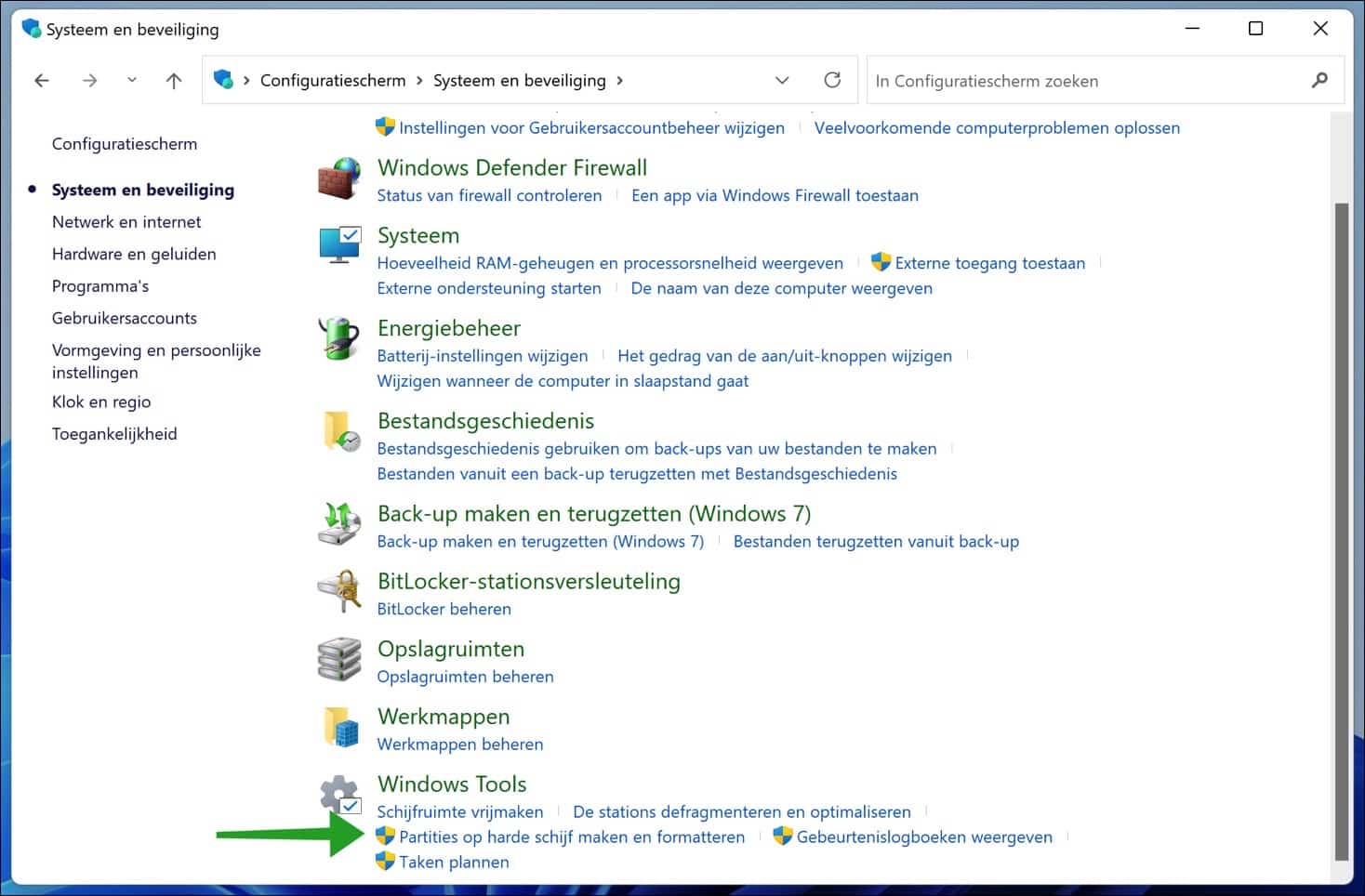
Task: Select Netwerk en internet in sidebar
Action: [126, 222]
